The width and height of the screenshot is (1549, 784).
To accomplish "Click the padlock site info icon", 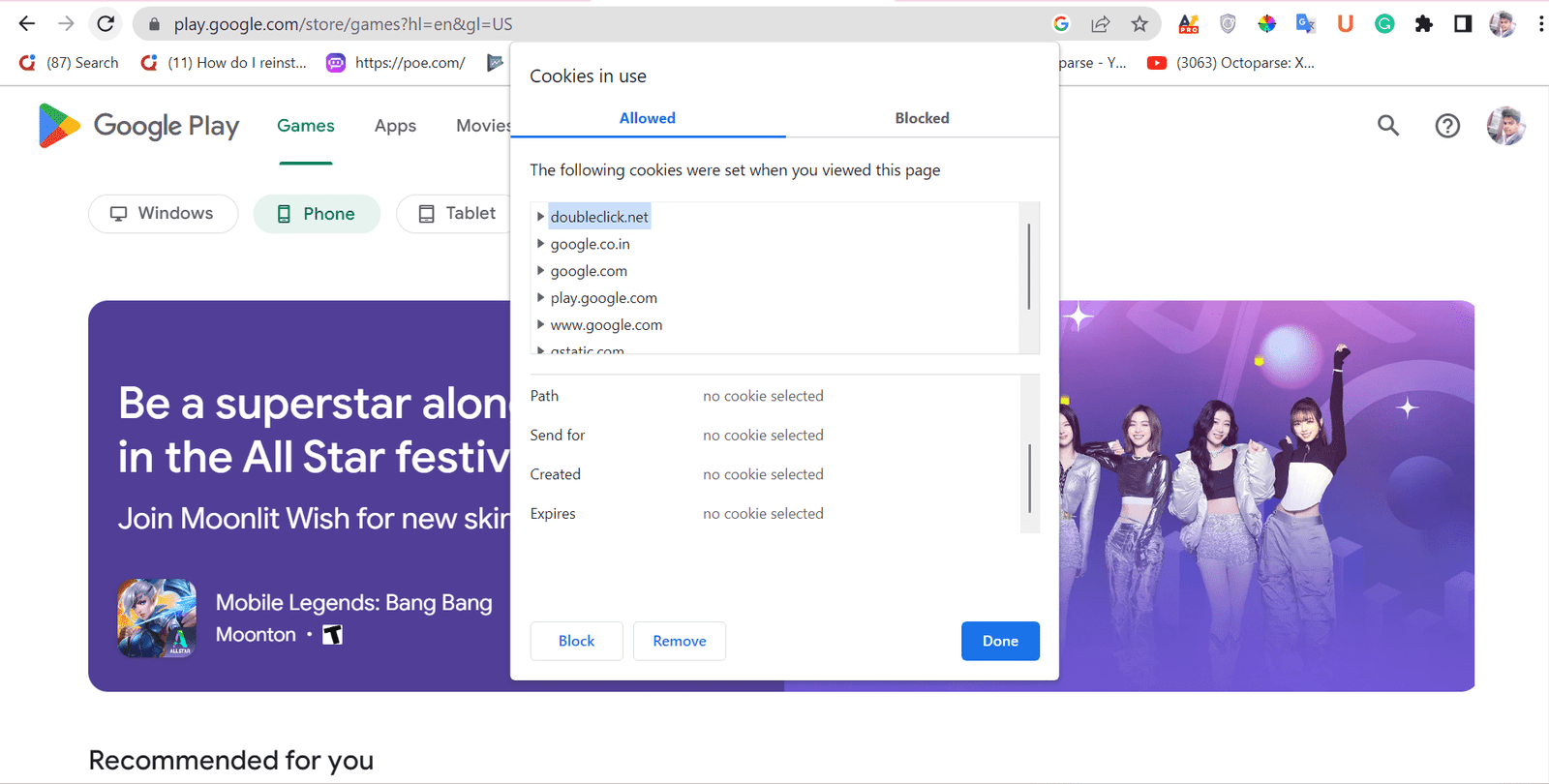I will [x=154, y=24].
